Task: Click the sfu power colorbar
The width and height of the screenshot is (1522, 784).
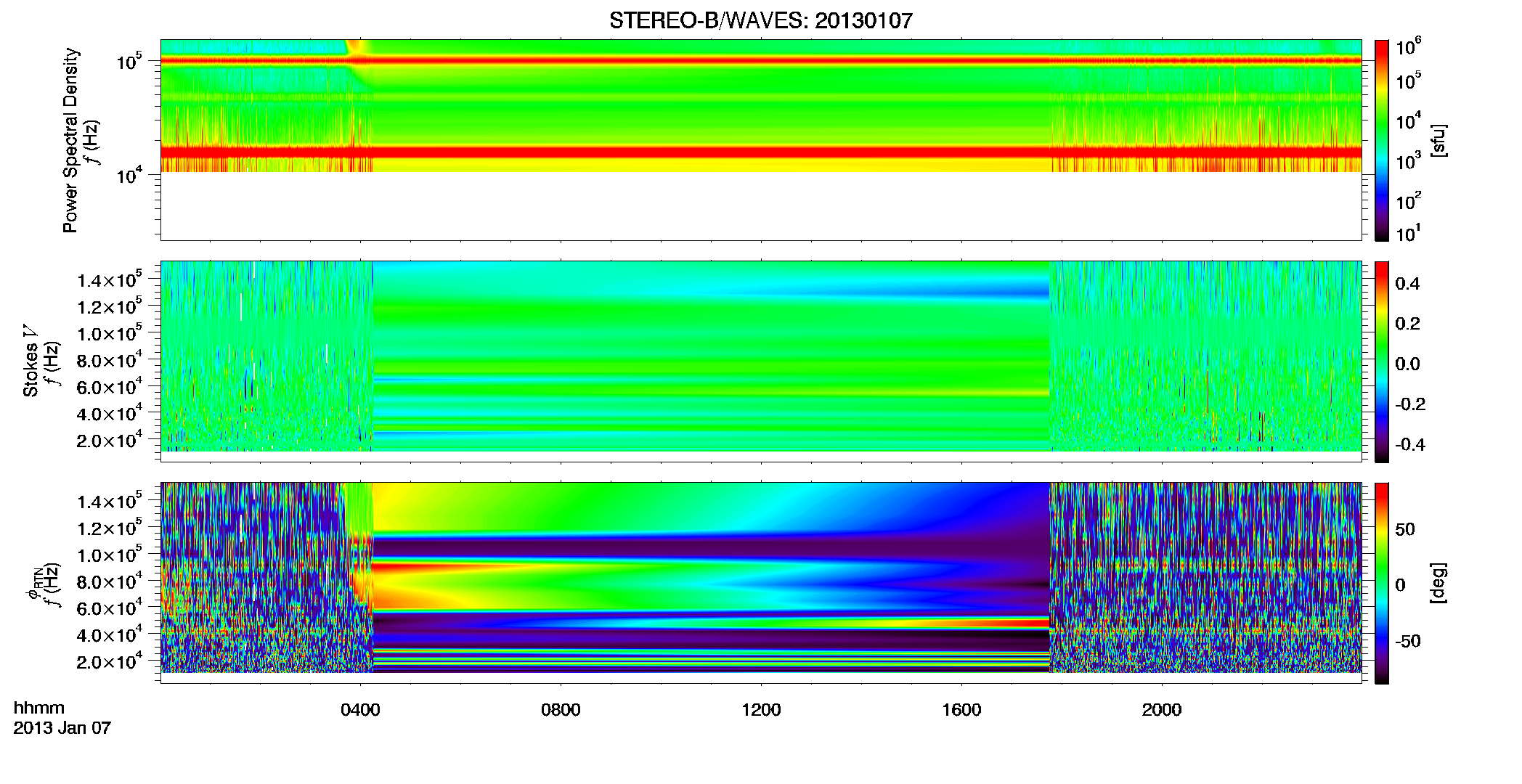Action: (x=1382, y=139)
